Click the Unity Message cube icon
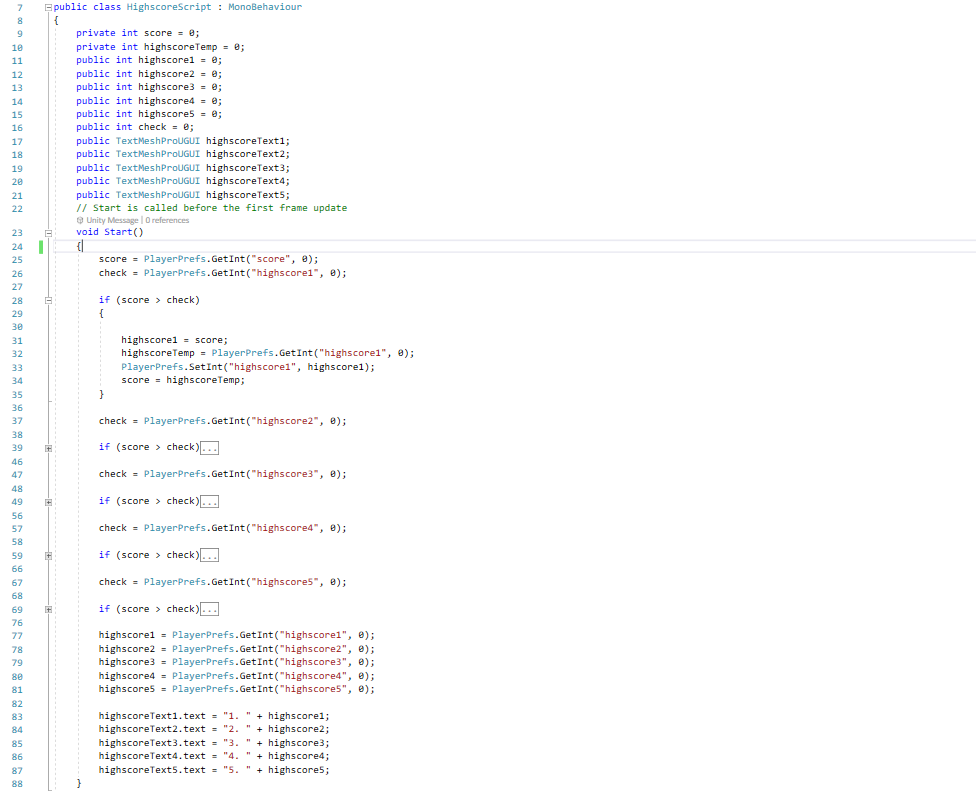 80,220
